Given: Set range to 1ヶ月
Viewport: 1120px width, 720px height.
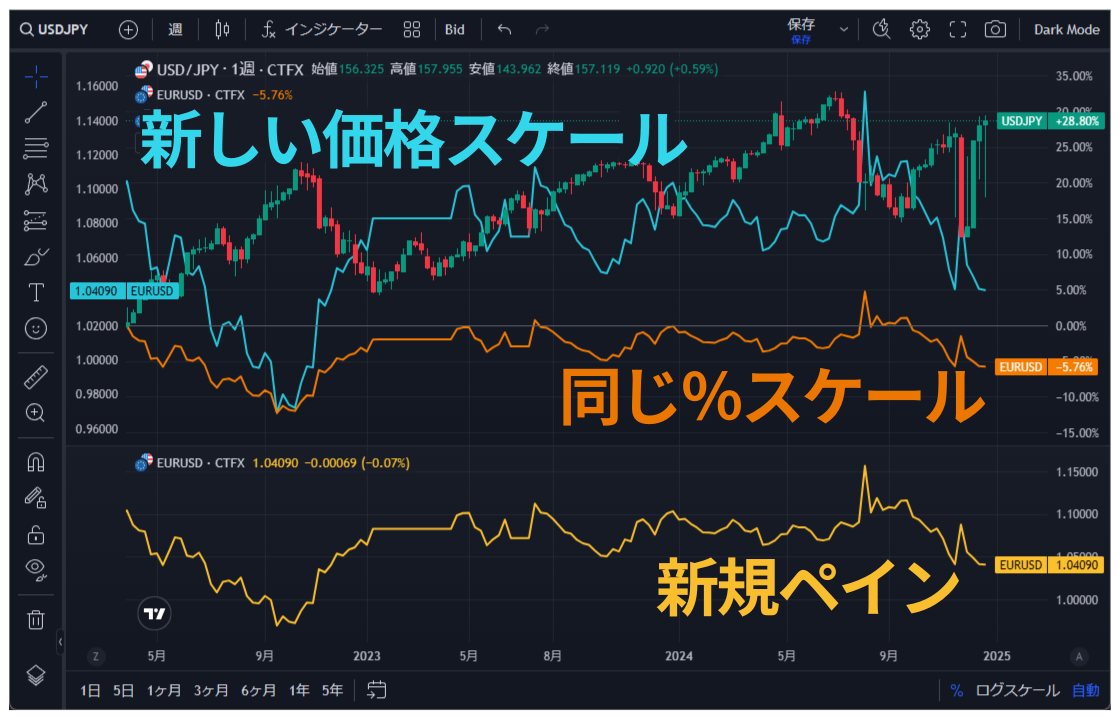Looking at the screenshot, I should pos(164,690).
